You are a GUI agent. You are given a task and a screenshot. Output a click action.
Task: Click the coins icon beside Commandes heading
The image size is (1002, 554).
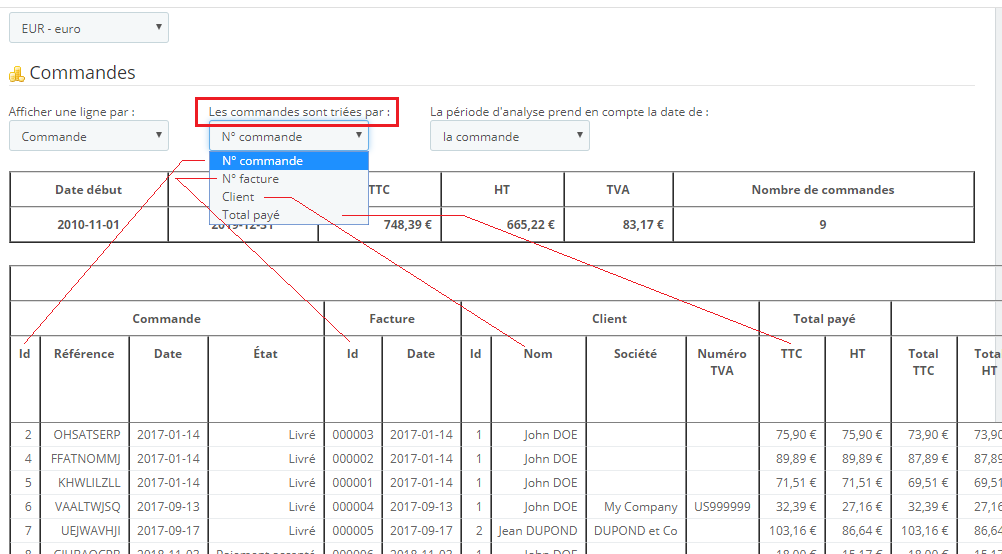[16, 73]
